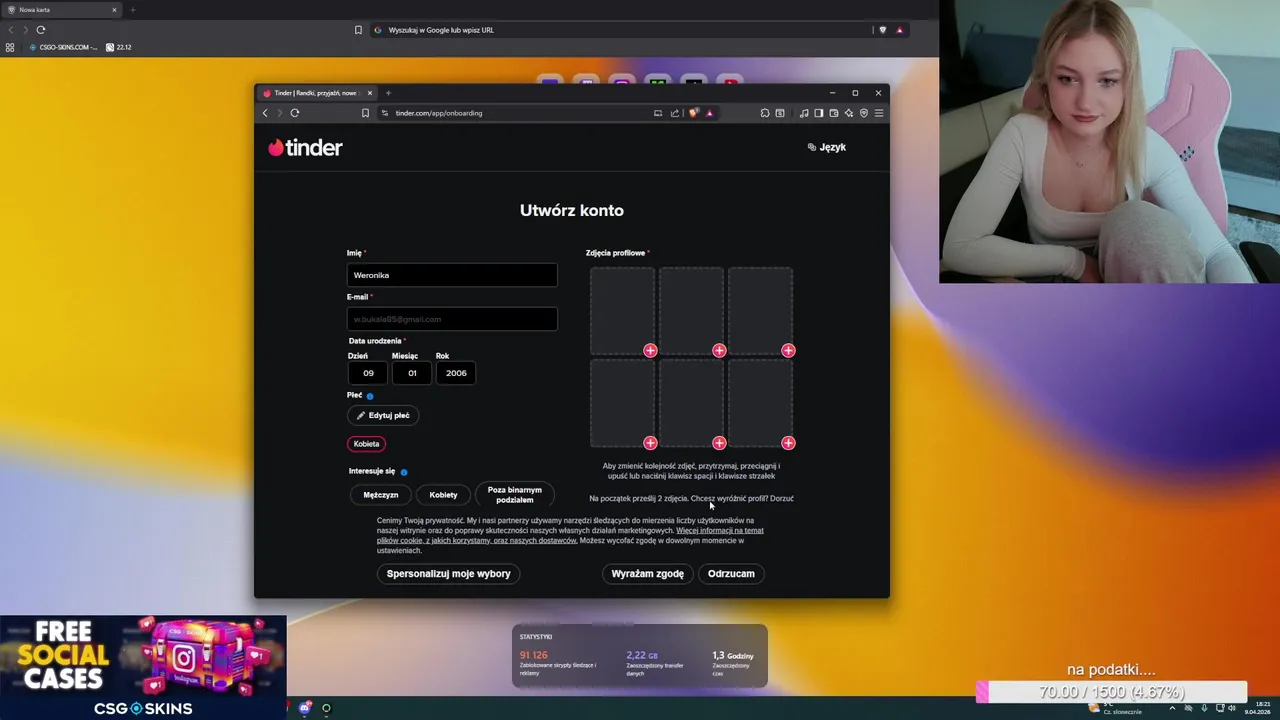Add a photo to the bottom-middle profile slot
Viewport: 1280px width, 720px height.
(x=719, y=443)
